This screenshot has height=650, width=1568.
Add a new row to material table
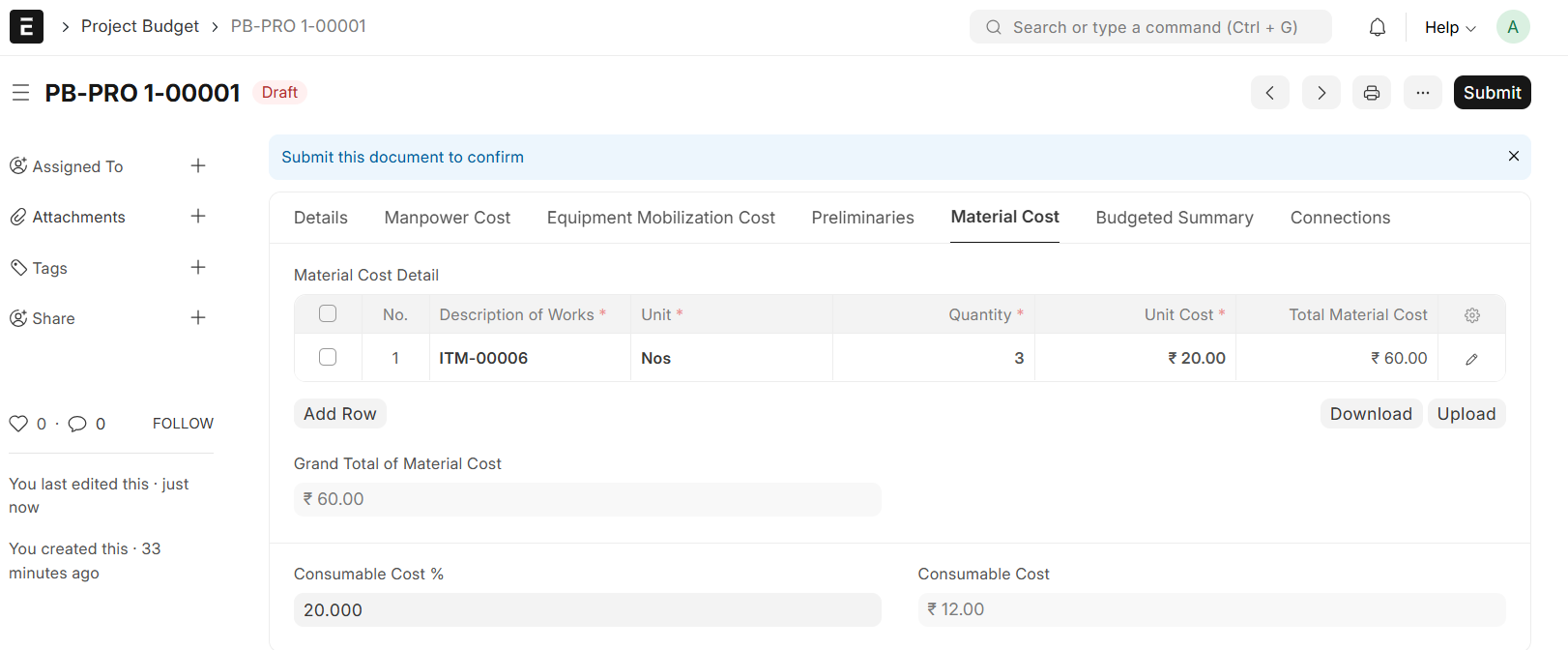point(339,414)
